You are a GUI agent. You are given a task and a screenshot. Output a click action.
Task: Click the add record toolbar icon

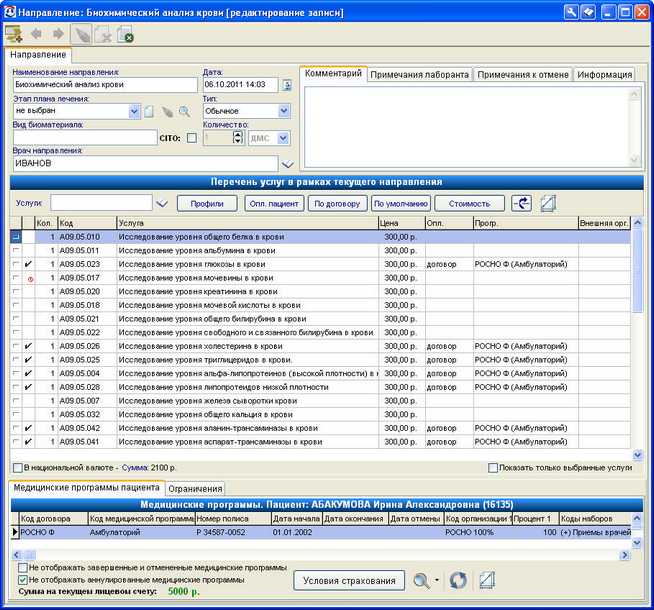tap(14, 34)
